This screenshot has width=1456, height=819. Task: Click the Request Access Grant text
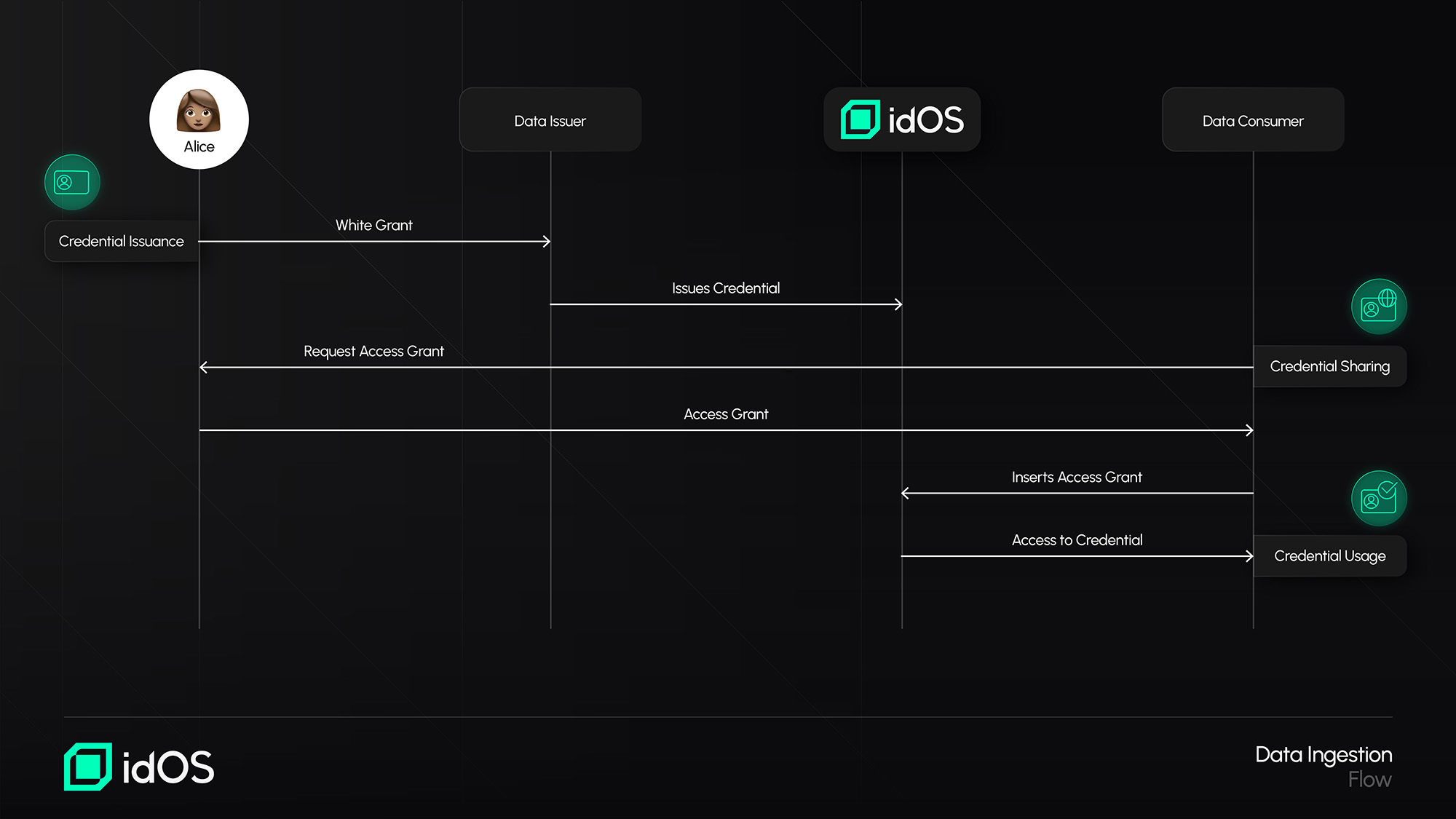[373, 351]
